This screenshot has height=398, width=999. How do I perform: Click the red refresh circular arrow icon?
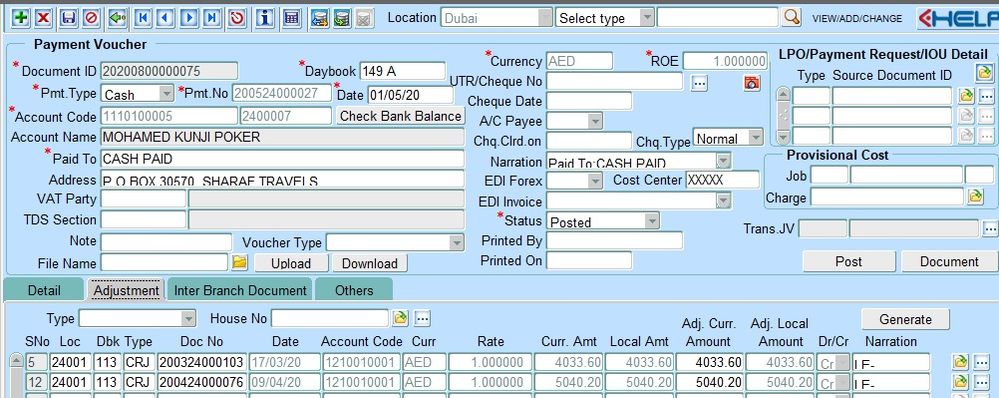coord(237,18)
